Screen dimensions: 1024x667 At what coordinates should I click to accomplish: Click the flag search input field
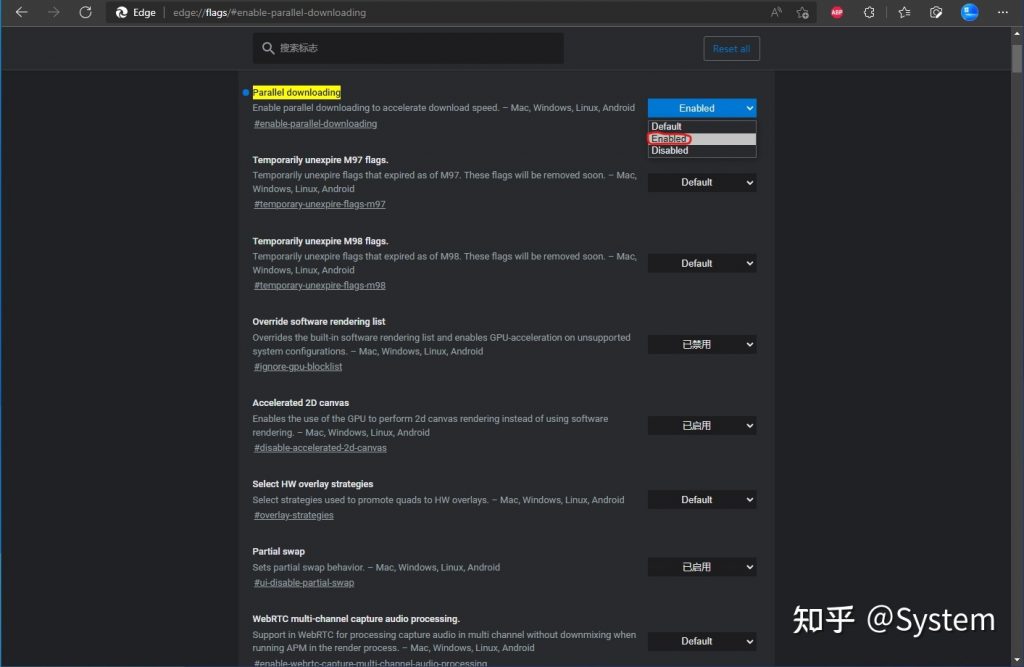407,47
